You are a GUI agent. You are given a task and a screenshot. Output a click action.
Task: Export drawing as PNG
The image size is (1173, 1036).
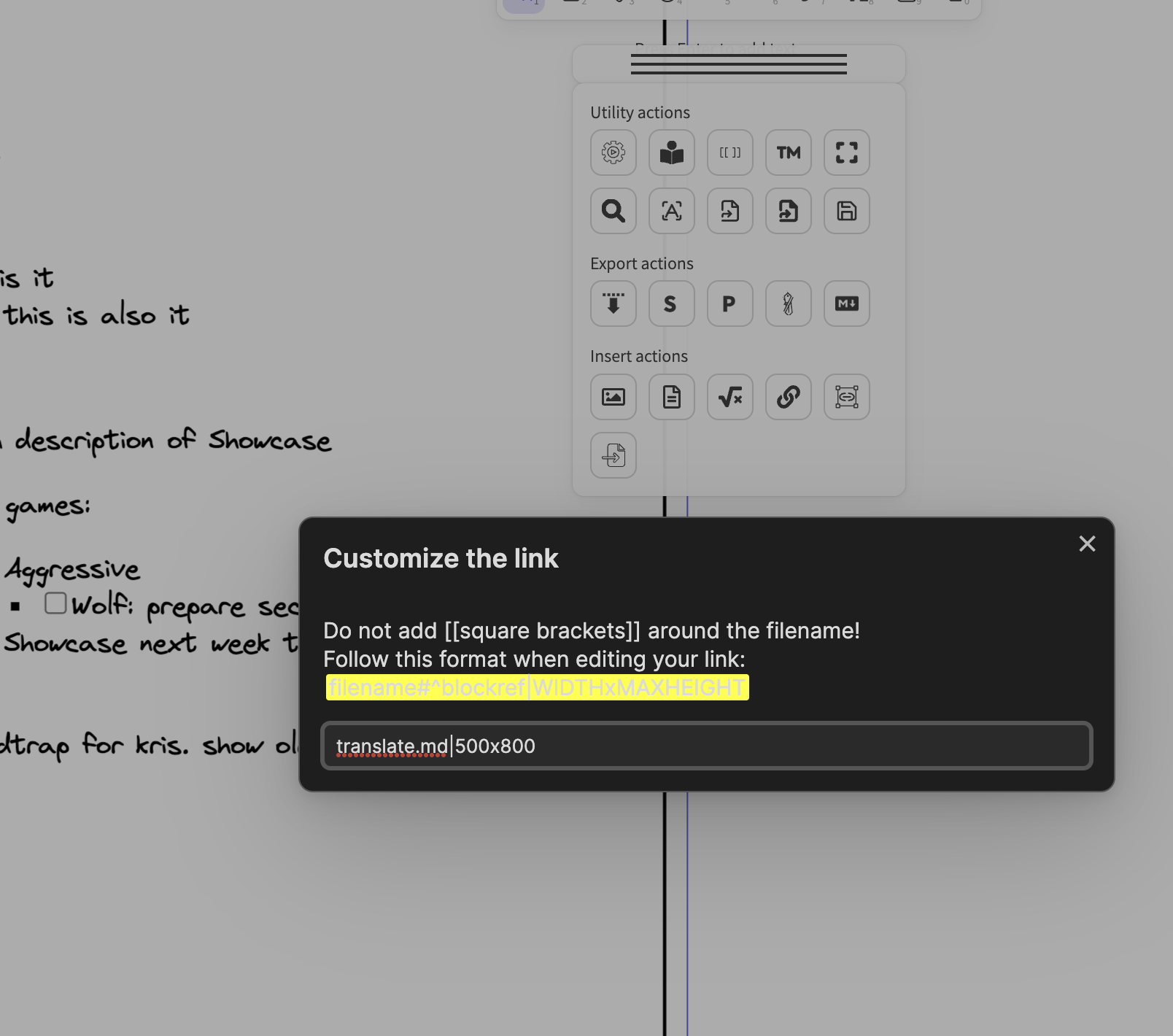(x=729, y=304)
